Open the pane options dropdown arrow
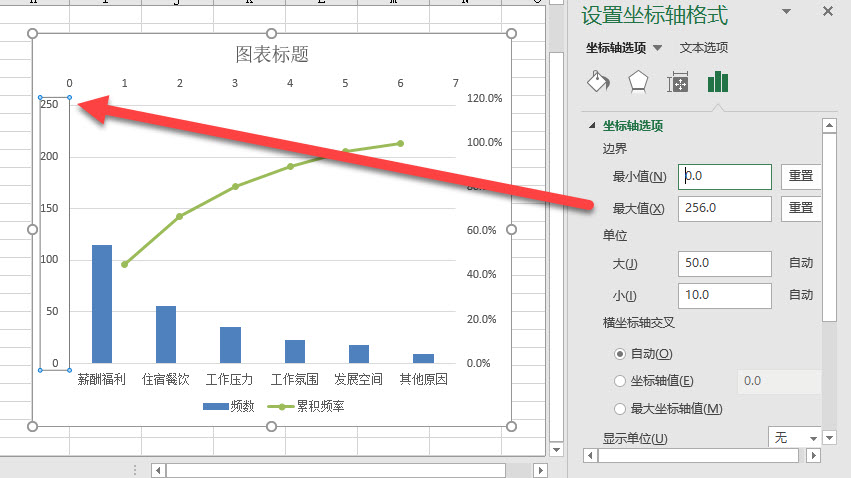 click(786, 11)
